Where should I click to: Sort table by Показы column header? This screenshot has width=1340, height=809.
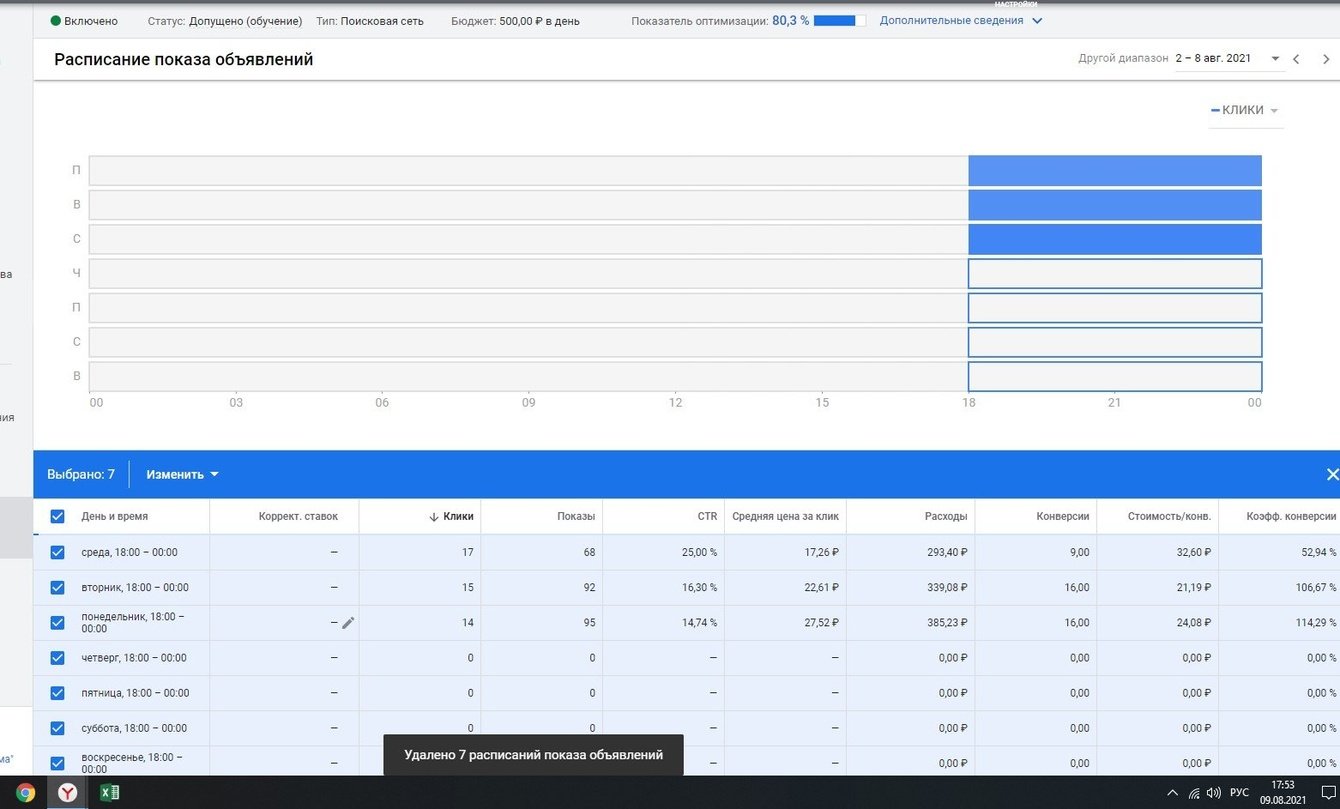pyautogui.click(x=576, y=516)
